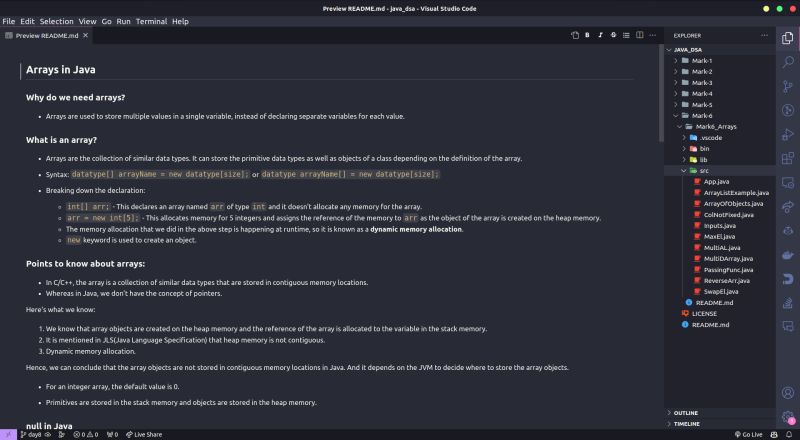Toggle strikethrough formatting in editor toolbar

pyautogui.click(x=613, y=35)
